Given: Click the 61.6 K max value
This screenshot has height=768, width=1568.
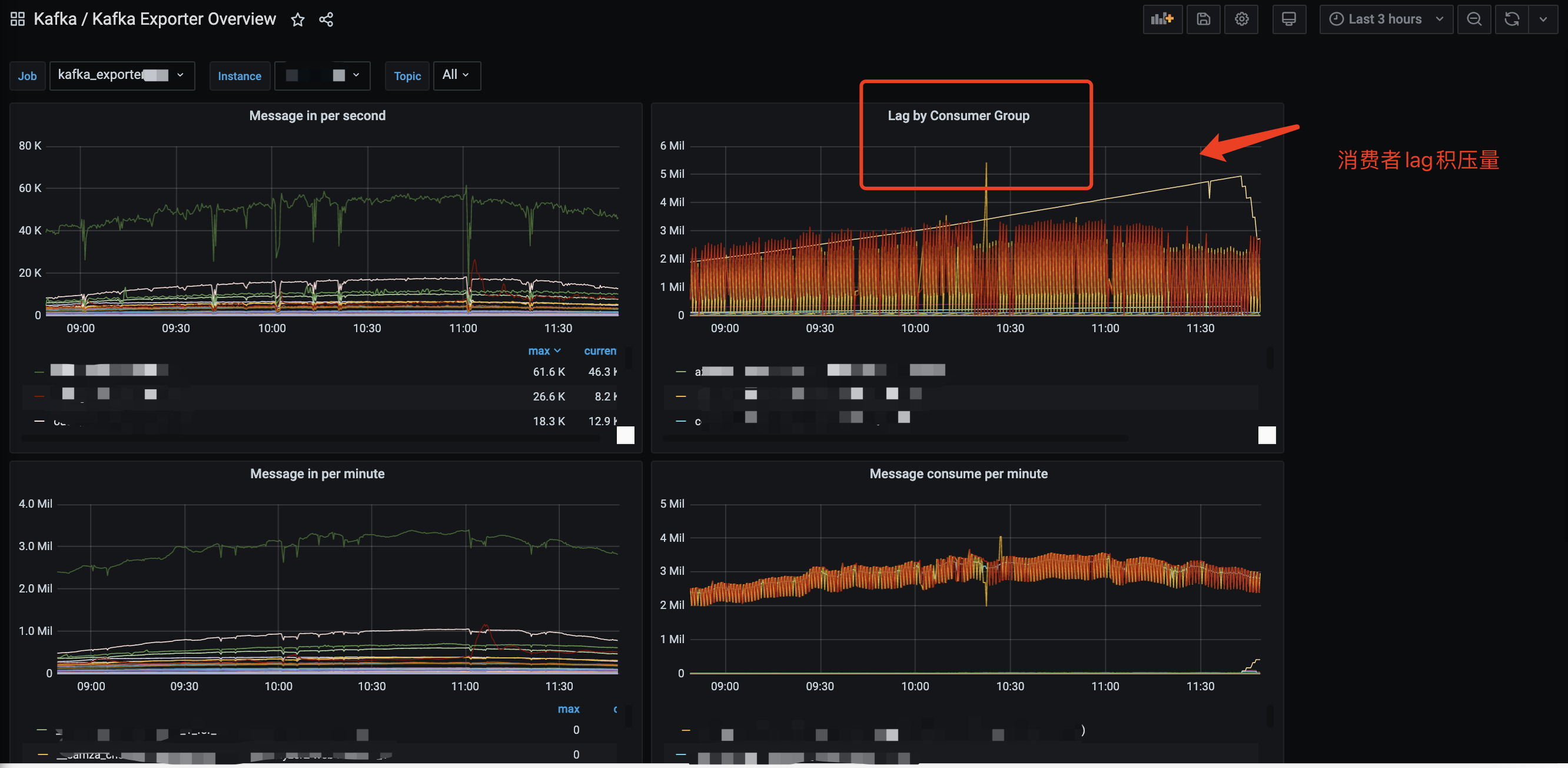Looking at the screenshot, I should (x=549, y=372).
